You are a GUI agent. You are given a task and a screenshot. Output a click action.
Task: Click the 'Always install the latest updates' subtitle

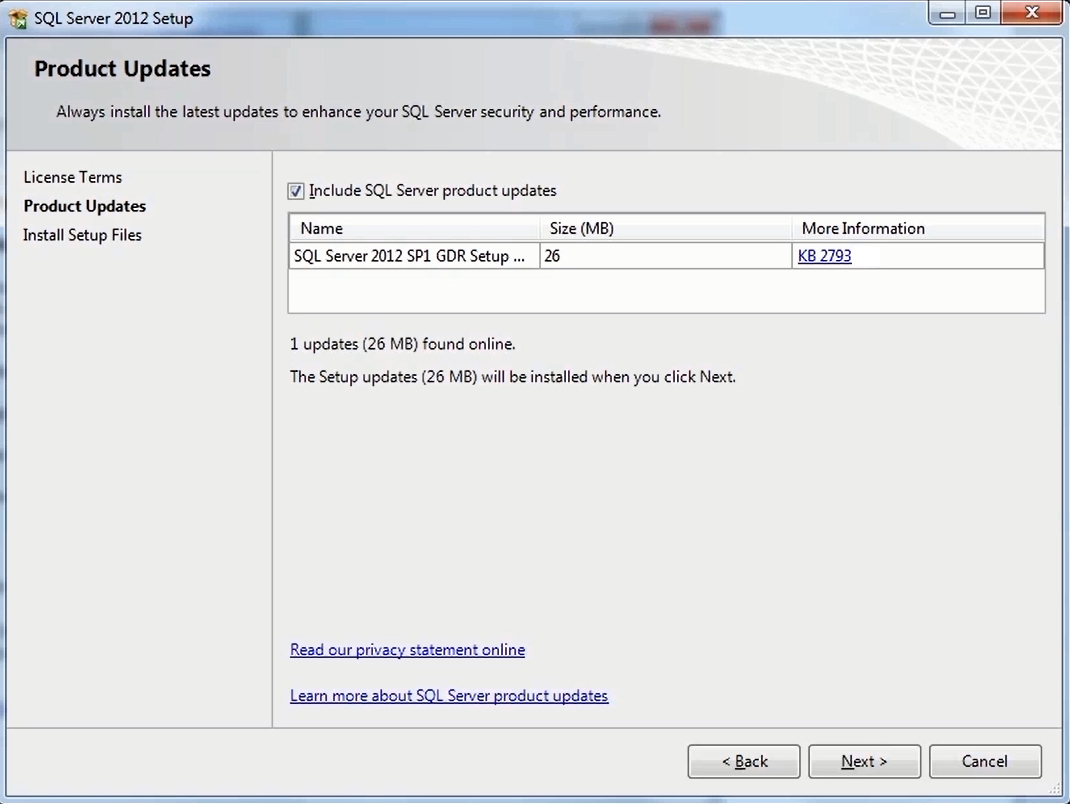click(358, 112)
